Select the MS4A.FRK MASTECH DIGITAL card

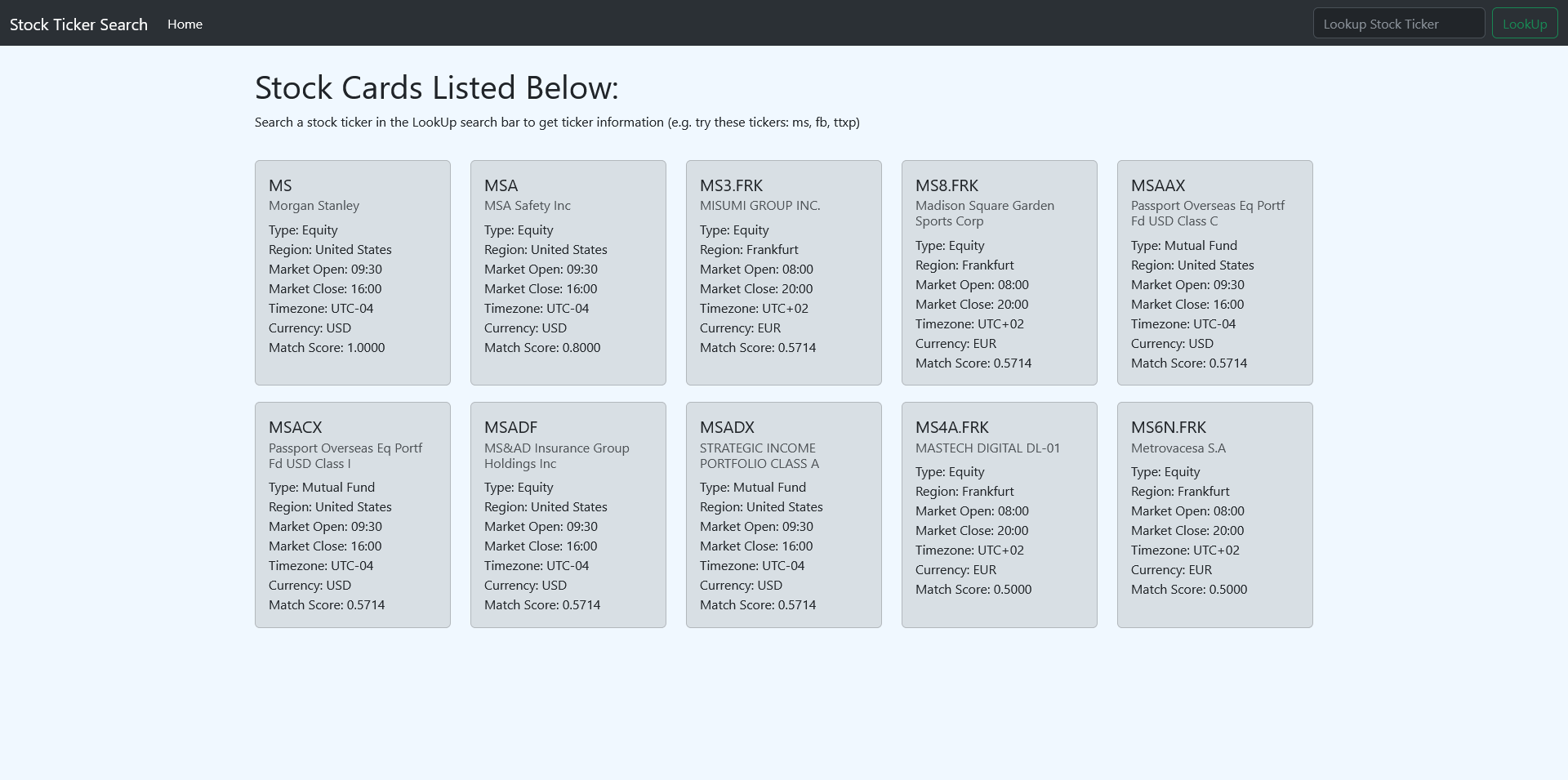pos(1000,515)
